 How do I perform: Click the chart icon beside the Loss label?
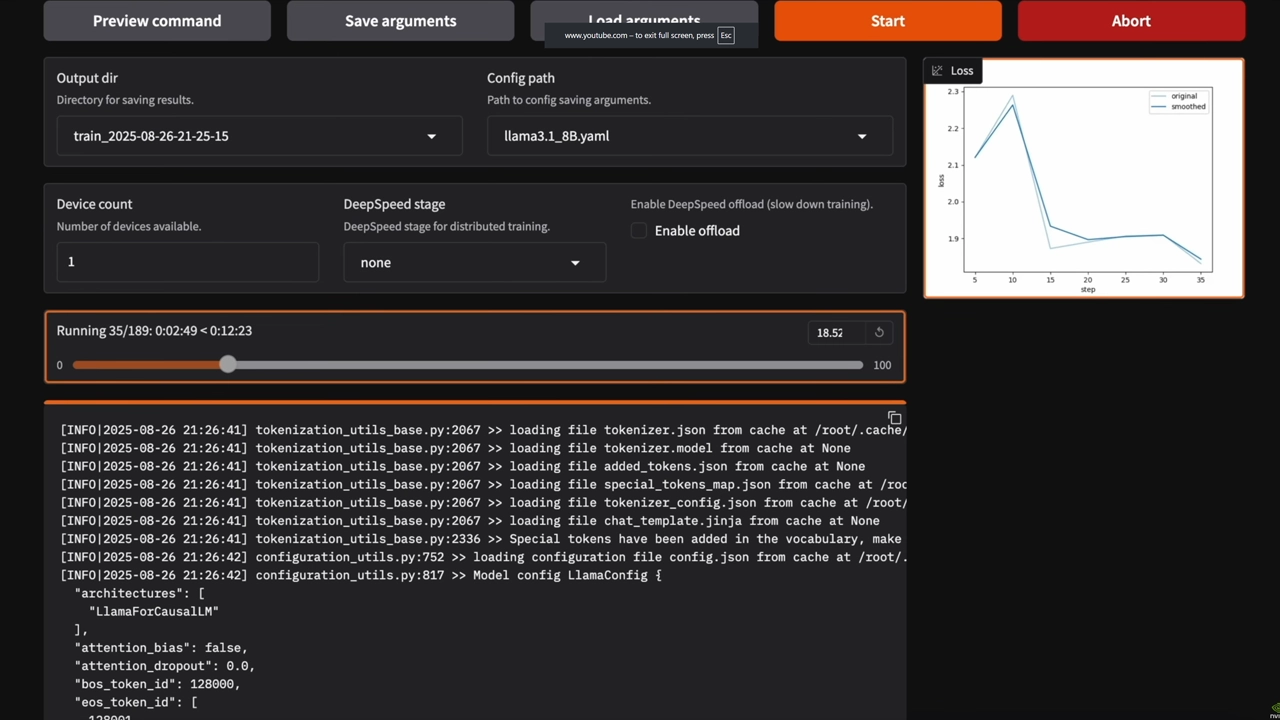click(937, 71)
